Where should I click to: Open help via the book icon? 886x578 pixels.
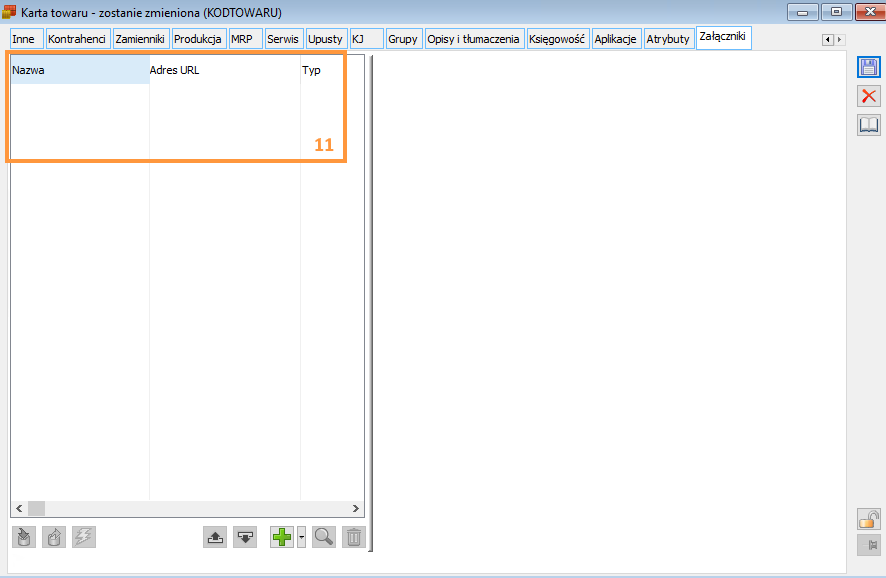[869, 125]
